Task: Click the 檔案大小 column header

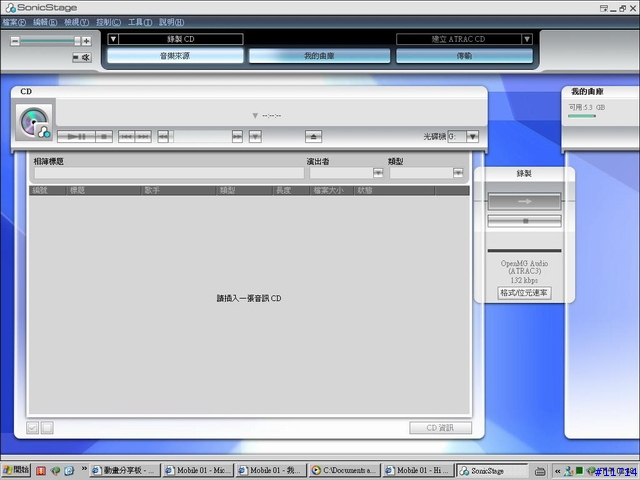Action: (x=331, y=190)
